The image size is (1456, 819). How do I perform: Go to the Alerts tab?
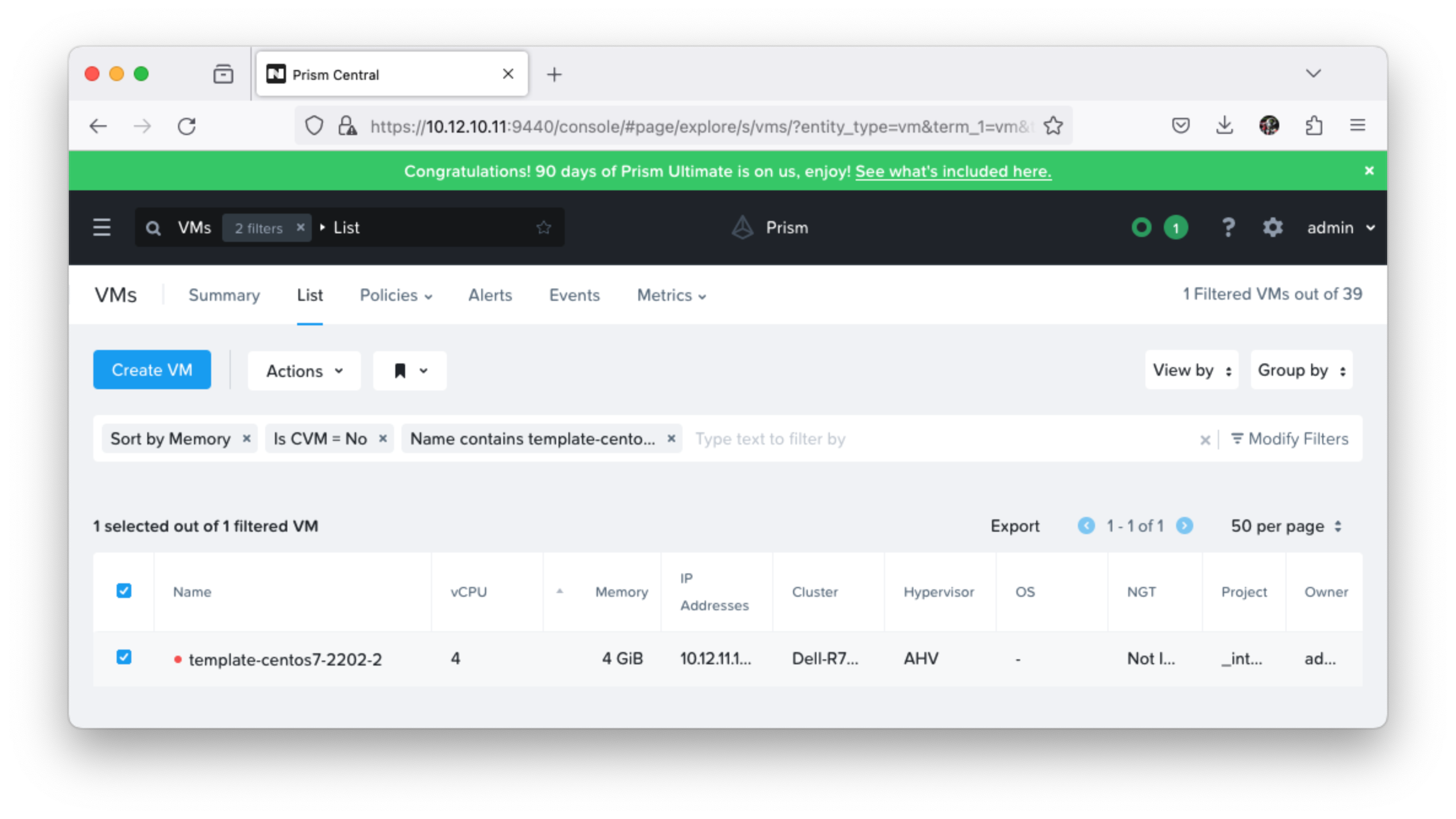click(x=490, y=295)
